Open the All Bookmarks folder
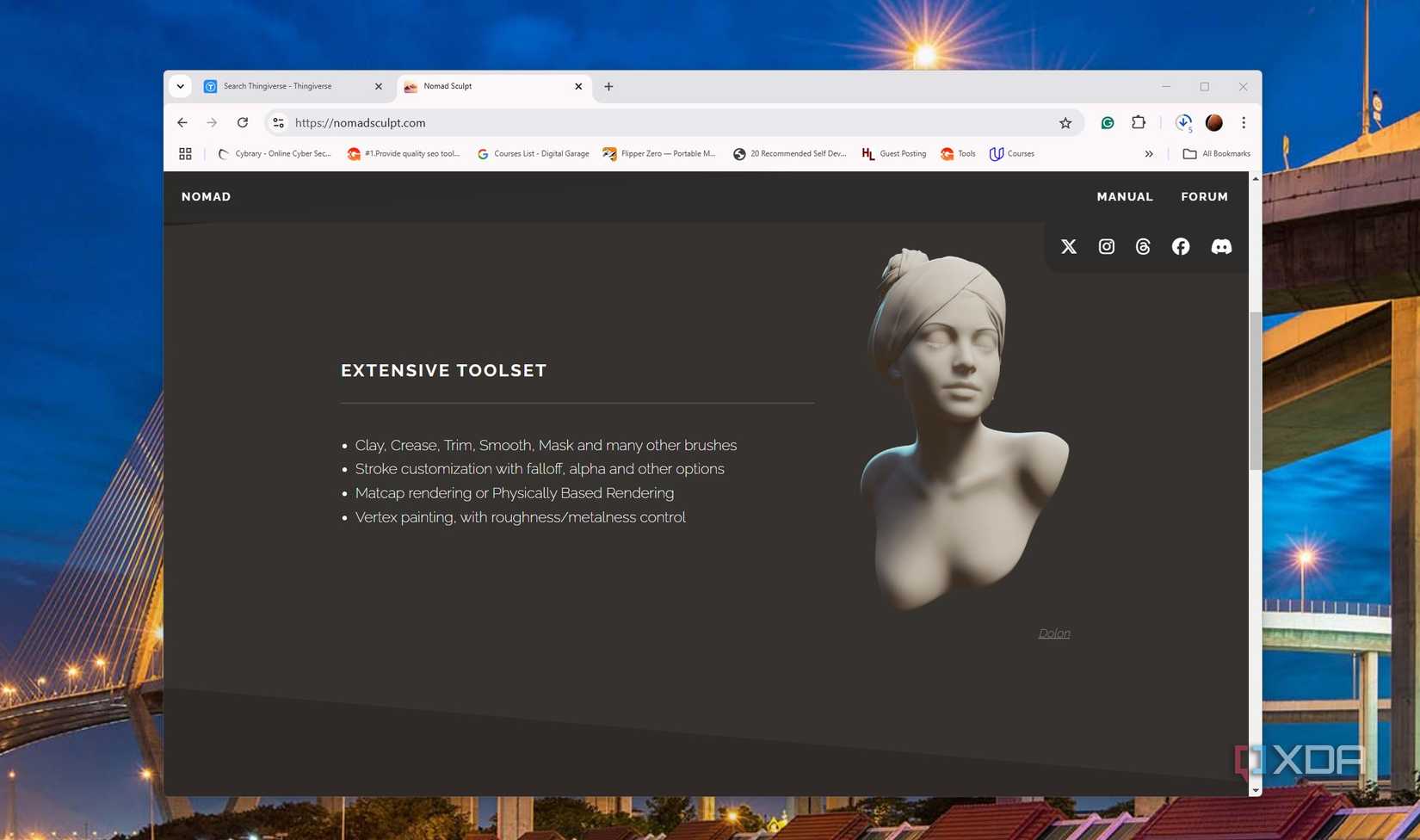1420x840 pixels. tap(1216, 154)
